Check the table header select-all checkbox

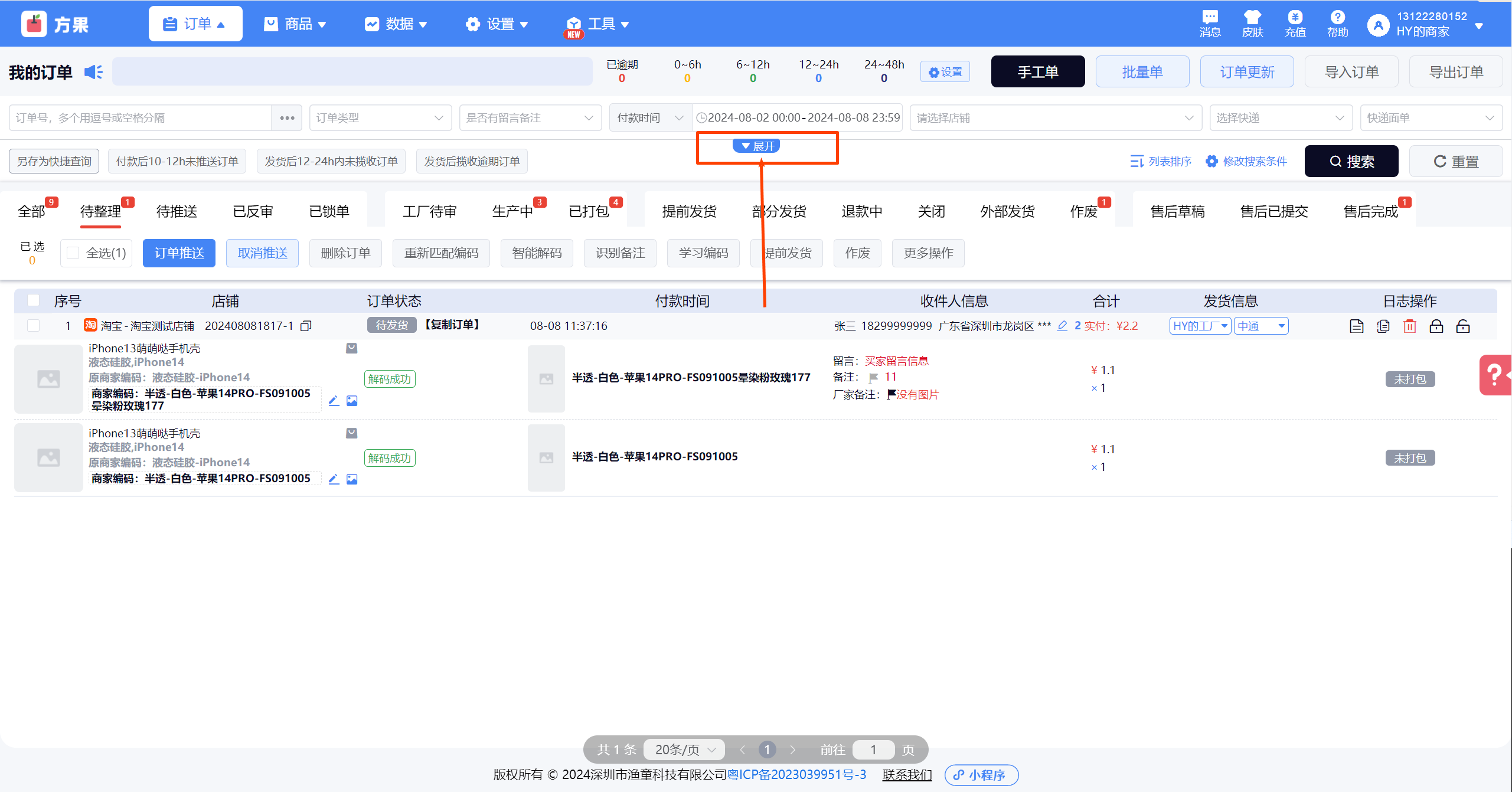34,300
